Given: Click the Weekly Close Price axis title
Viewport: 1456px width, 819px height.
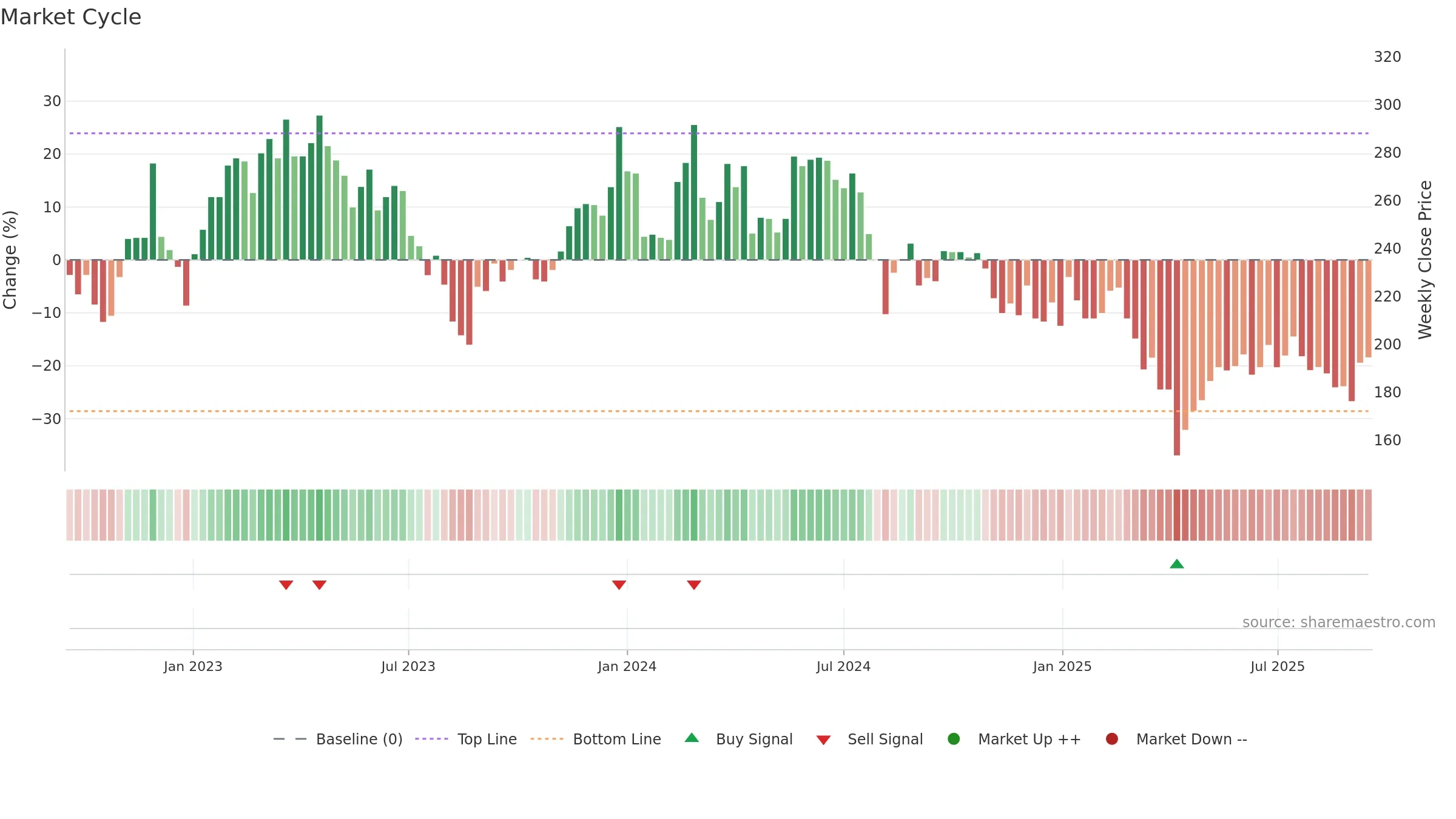Looking at the screenshot, I should 1425,260.
